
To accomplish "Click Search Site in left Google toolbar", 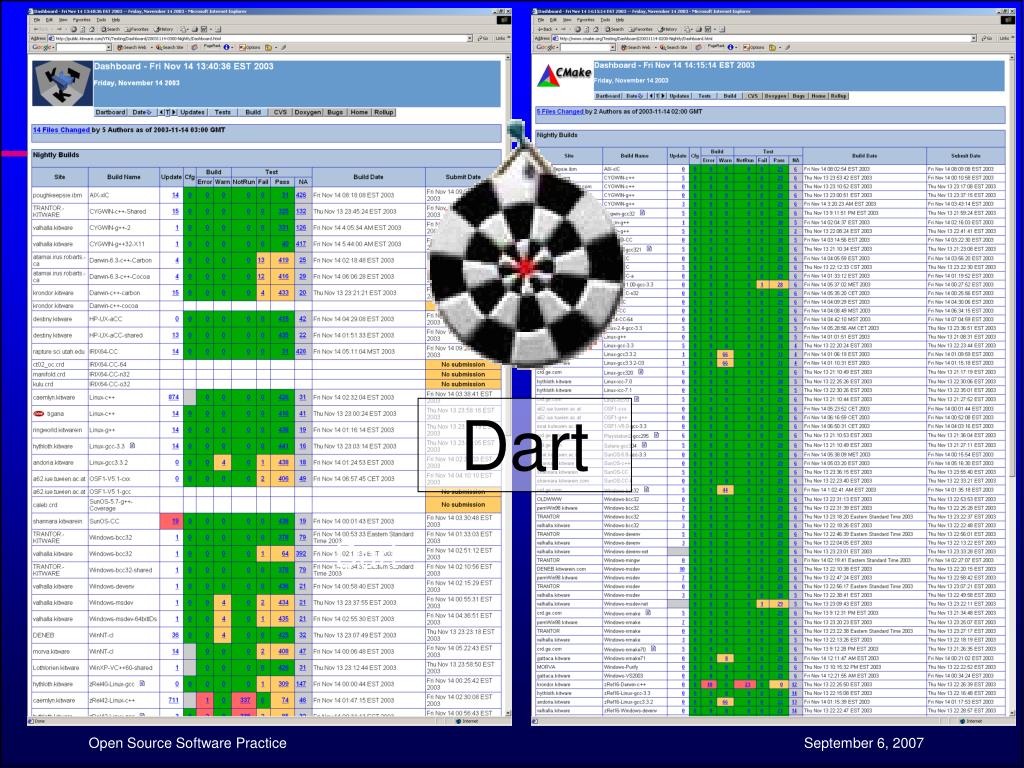I will [170, 47].
